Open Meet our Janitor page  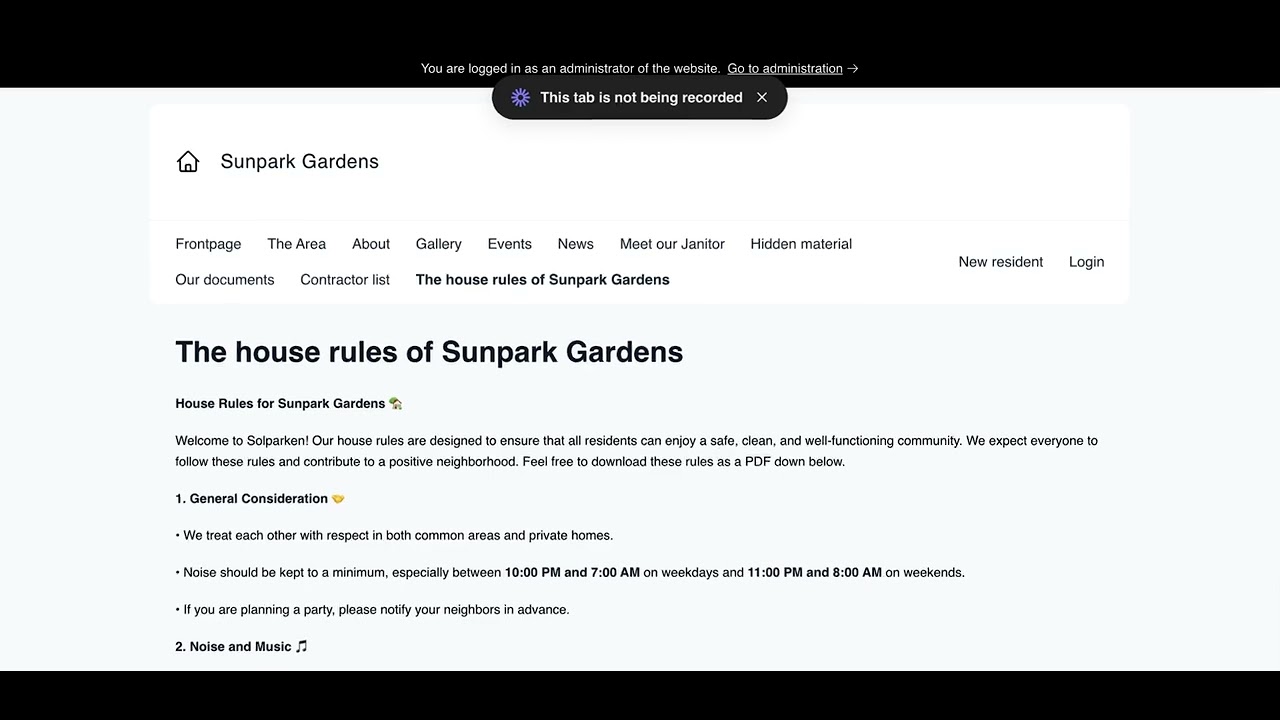[672, 244]
